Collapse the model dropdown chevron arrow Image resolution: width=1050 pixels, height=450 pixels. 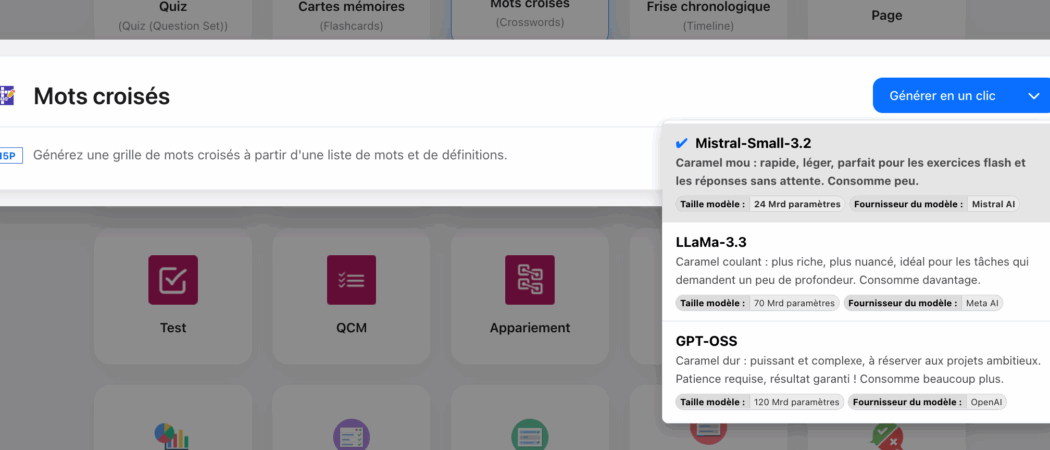(x=1033, y=96)
